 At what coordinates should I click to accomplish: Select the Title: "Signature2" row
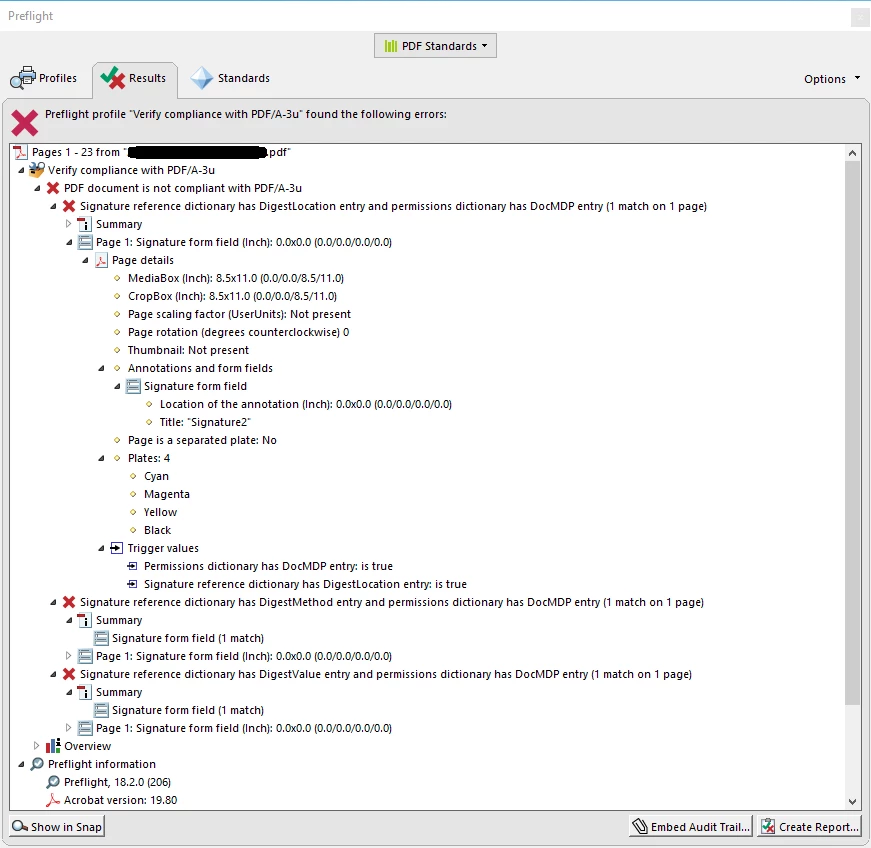[205, 422]
